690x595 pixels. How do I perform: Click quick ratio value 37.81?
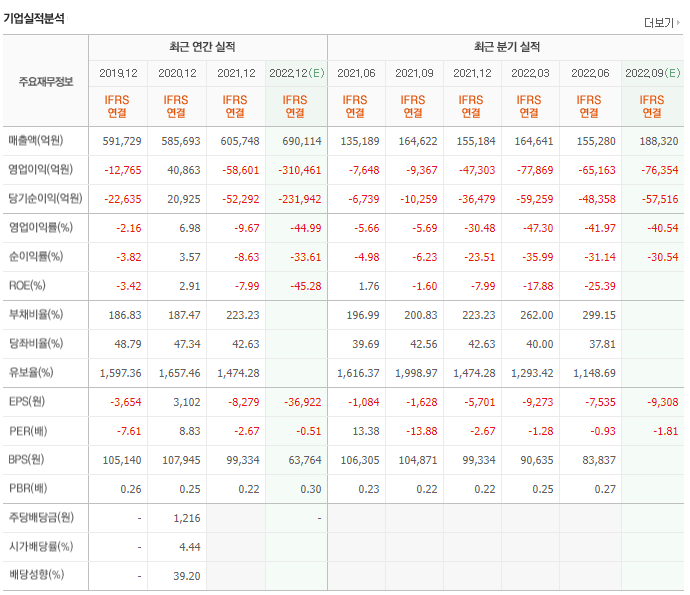(x=602, y=344)
